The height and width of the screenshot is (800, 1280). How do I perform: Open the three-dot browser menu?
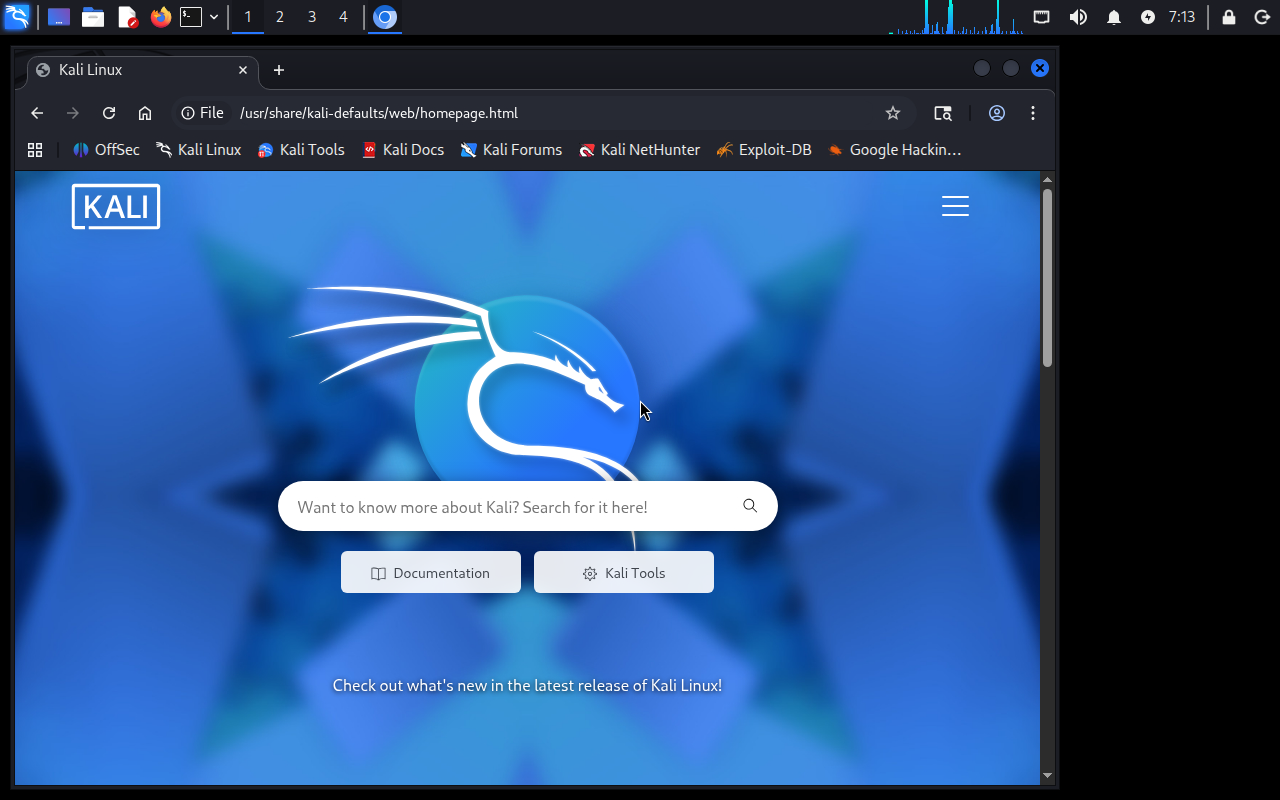[x=1033, y=113]
